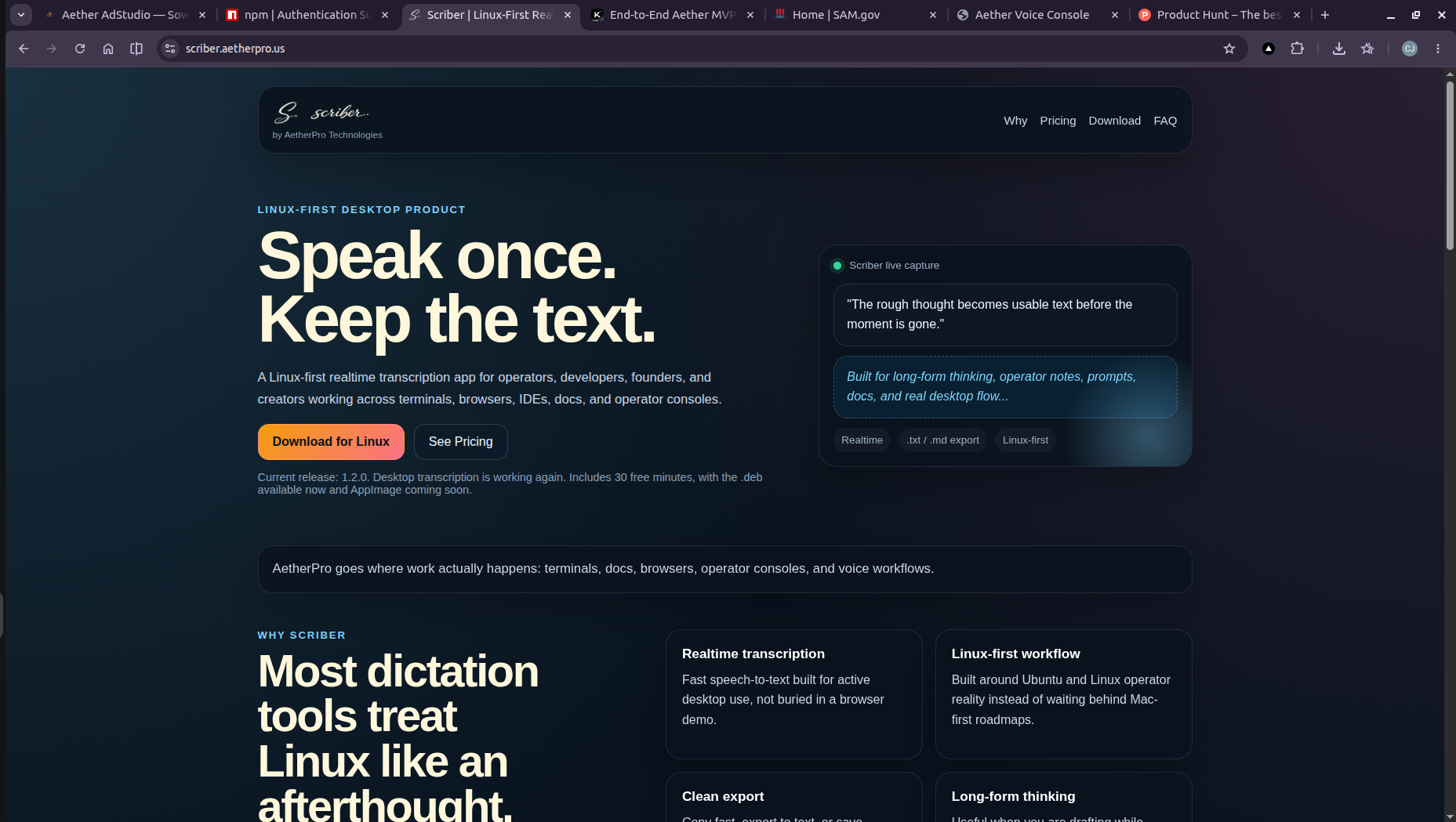Close the SAM.gov tab
Image resolution: width=1456 pixels, height=822 pixels.
pyautogui.click(x=933, y=15)
